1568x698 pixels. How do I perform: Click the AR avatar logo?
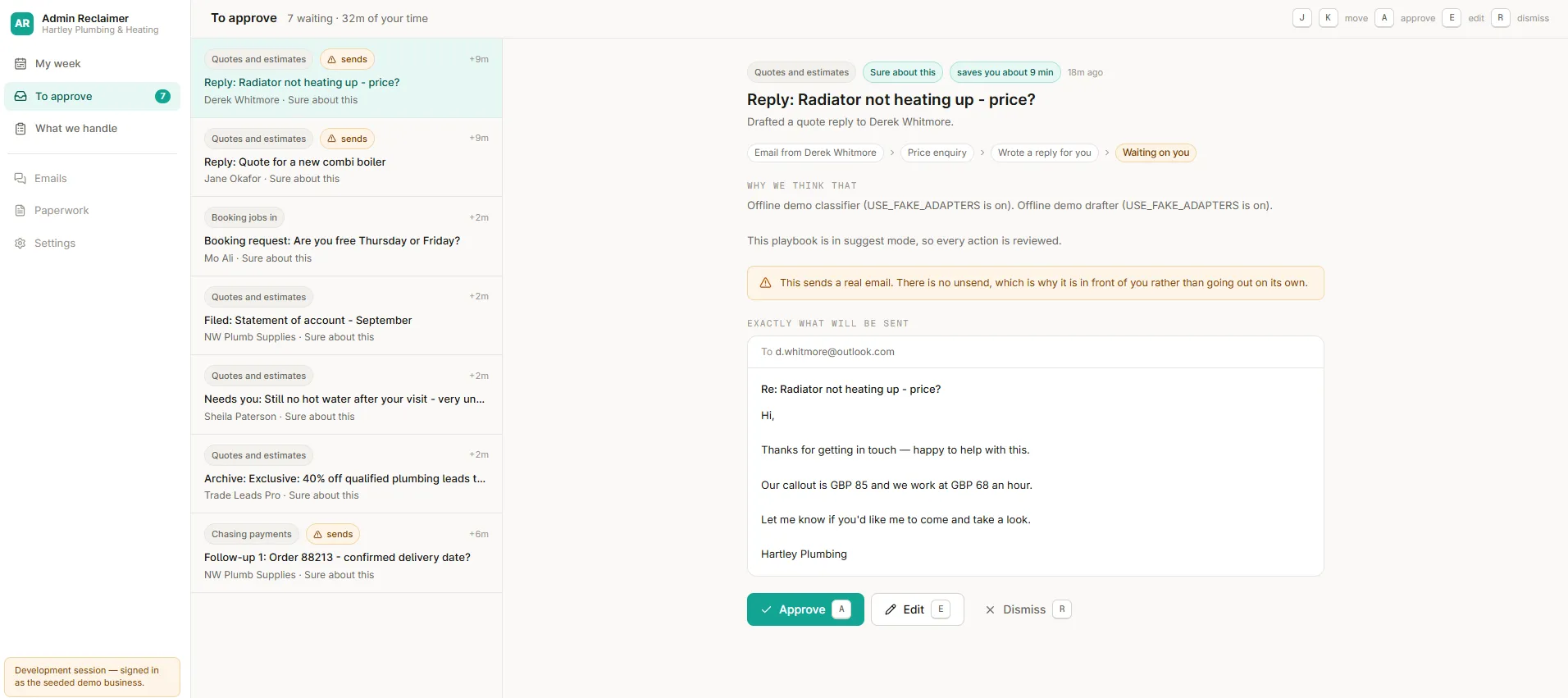pyautogui.click(x=22, y=24)
